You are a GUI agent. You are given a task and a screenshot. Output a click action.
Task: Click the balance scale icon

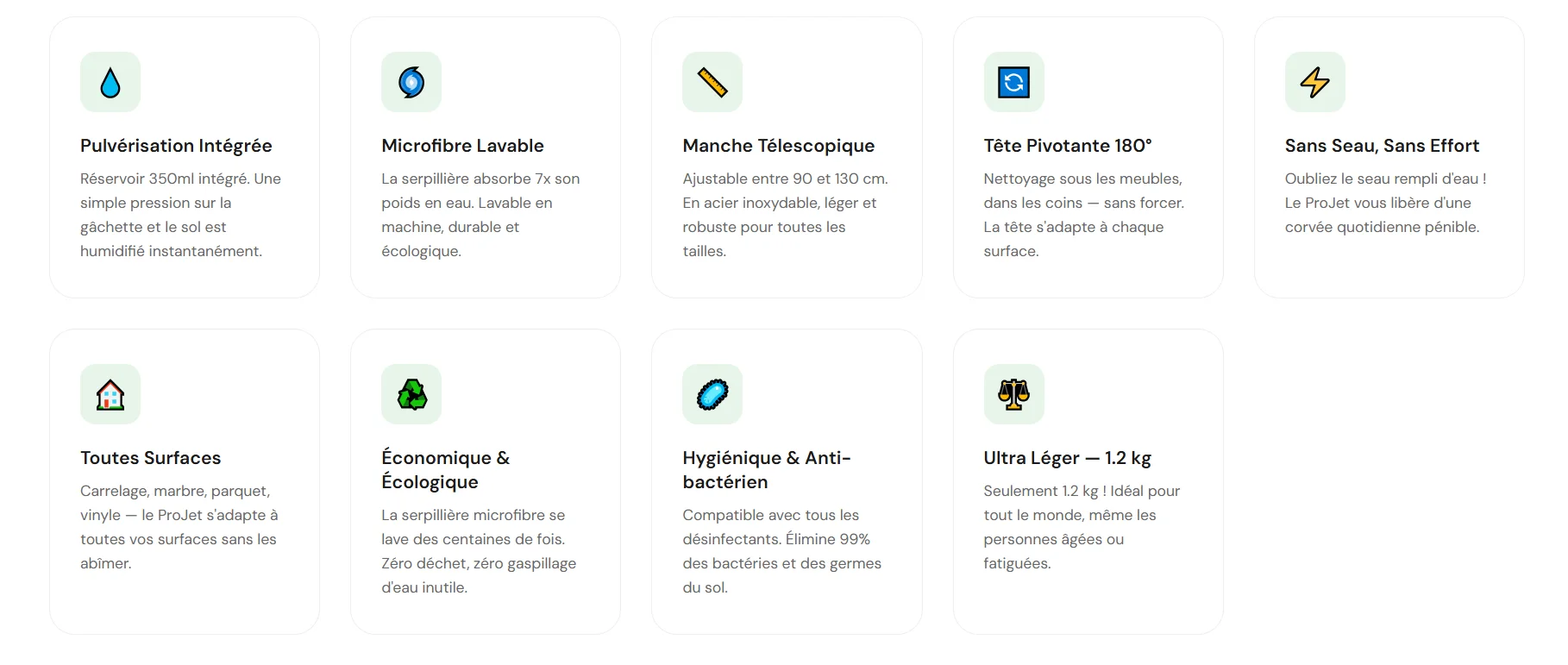(1013, 395)
